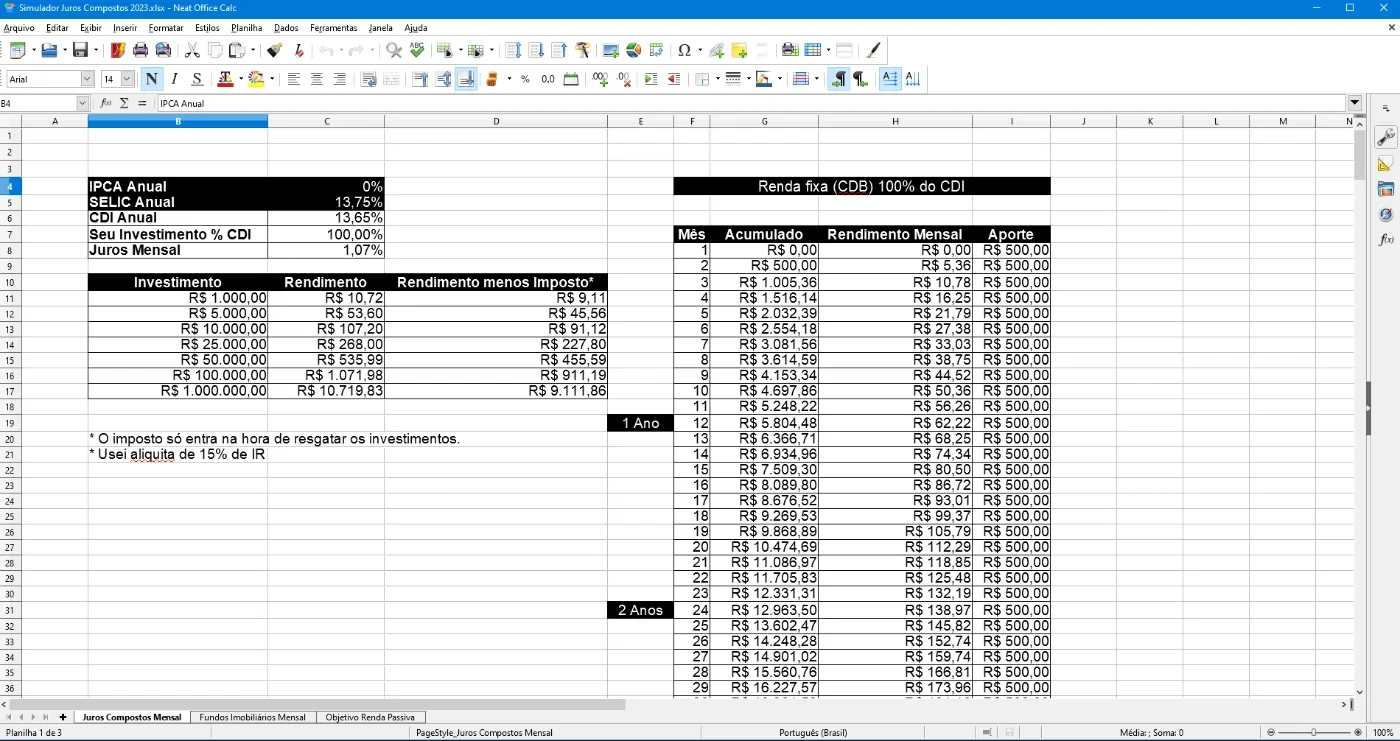
Task: Click the AutoFilter funnel icon
Action: 583,50
